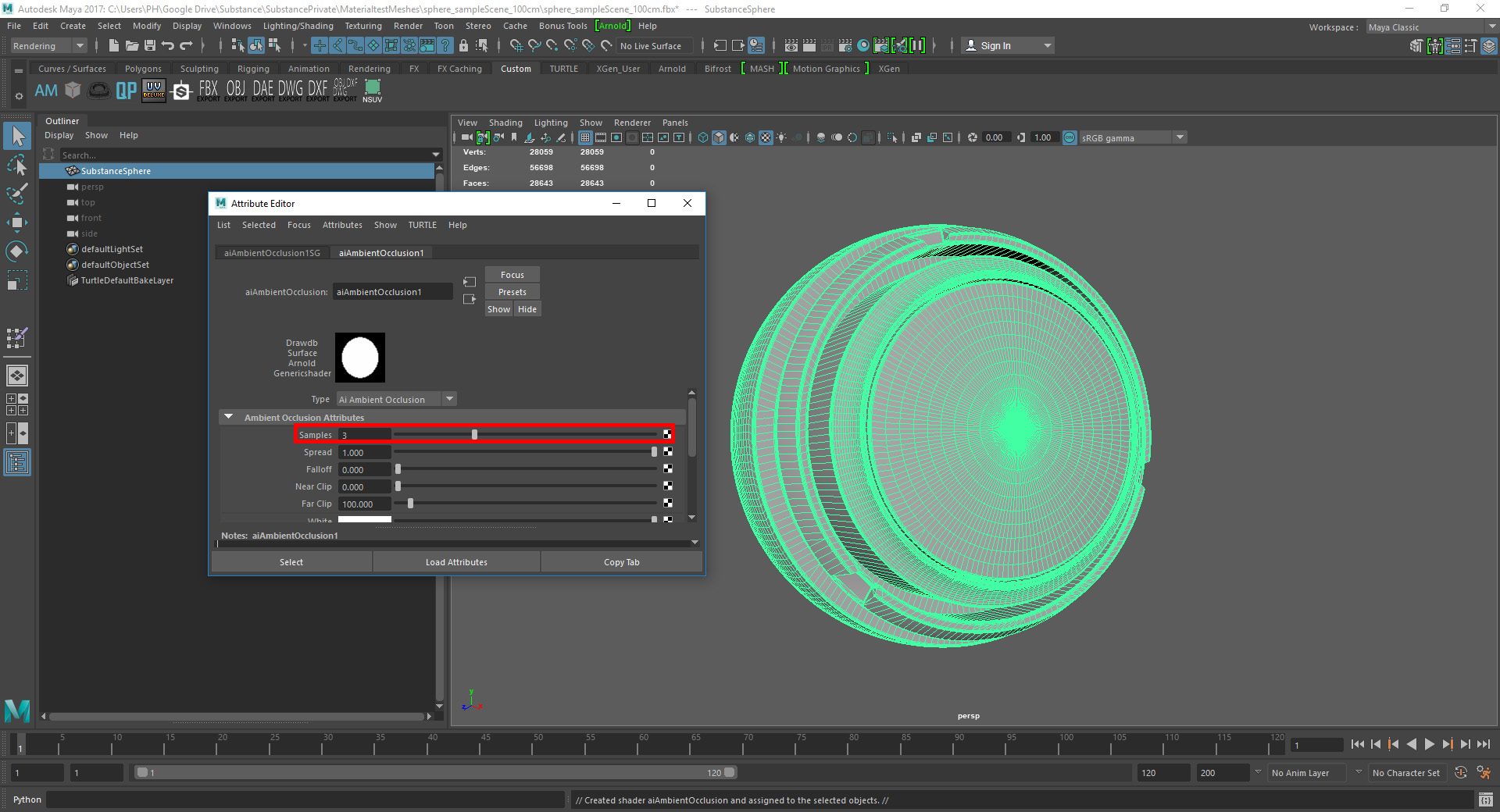
Task: Collapse the Ambient Occlusion Attributes section
Action: pos(229,417)
